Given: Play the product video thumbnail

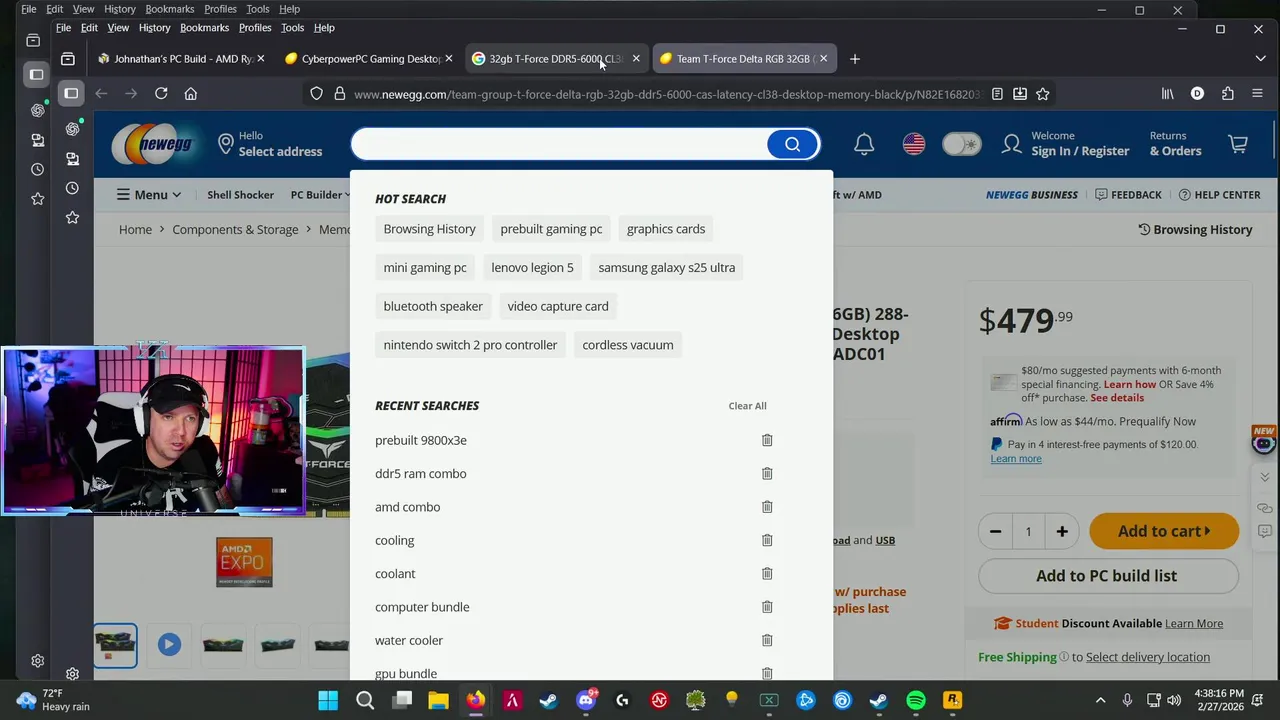Looking at the screenshot, I should 168,644.
